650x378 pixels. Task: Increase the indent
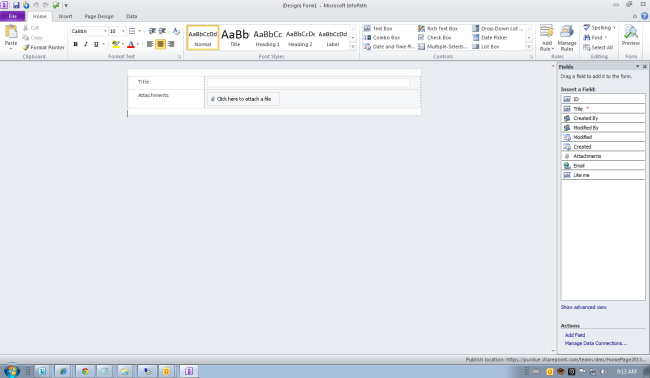tap(162, 31)
